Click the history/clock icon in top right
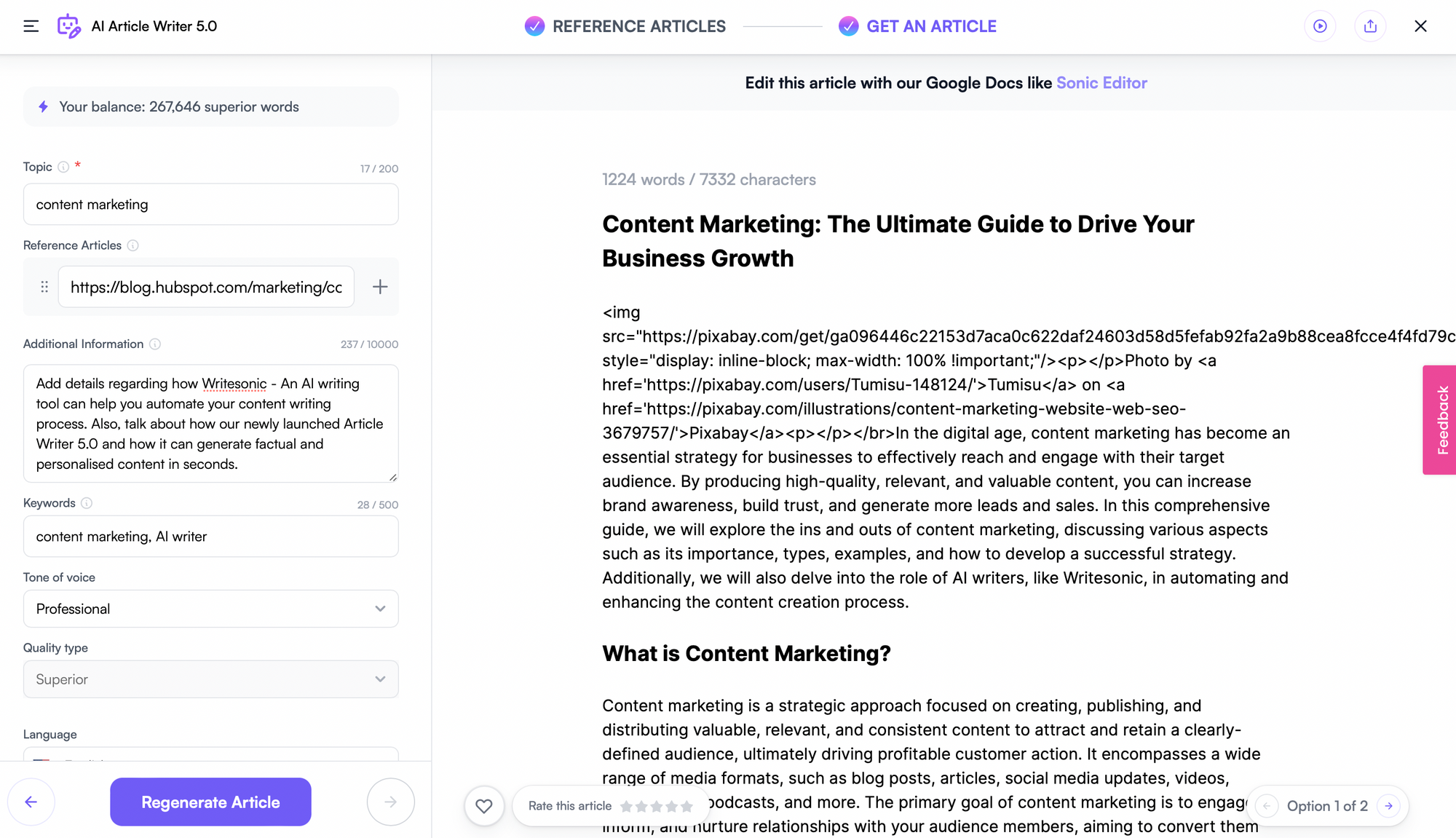 pyautogui.click(x=1320, y=26)
